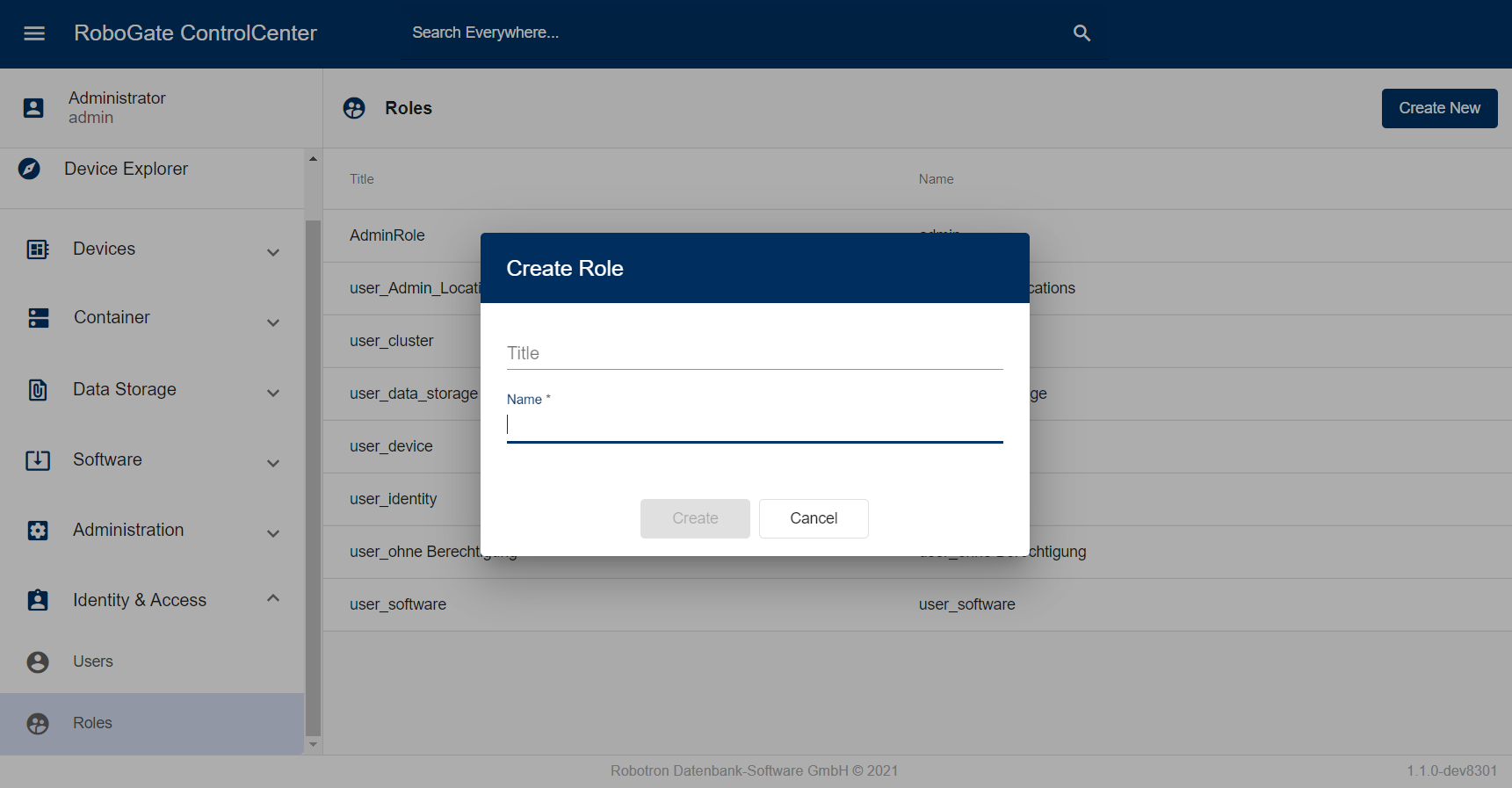This screenshot has width=1512, height=788.
Task: Focus the Title input field
Action: 755,353
